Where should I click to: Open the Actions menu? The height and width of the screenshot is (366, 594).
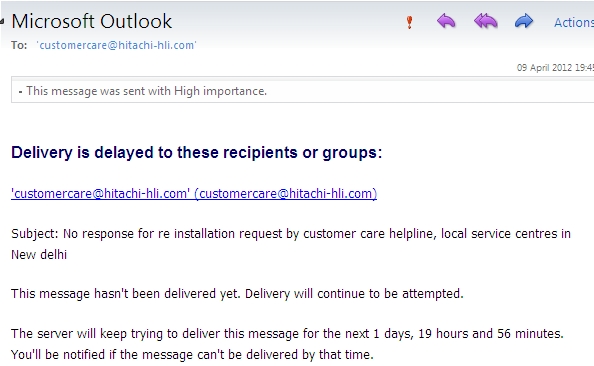coord(574,22)
